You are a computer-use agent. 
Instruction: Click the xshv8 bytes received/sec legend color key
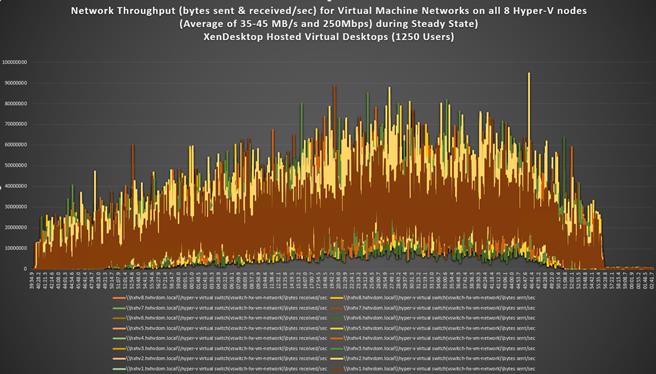tap(119, 298)
